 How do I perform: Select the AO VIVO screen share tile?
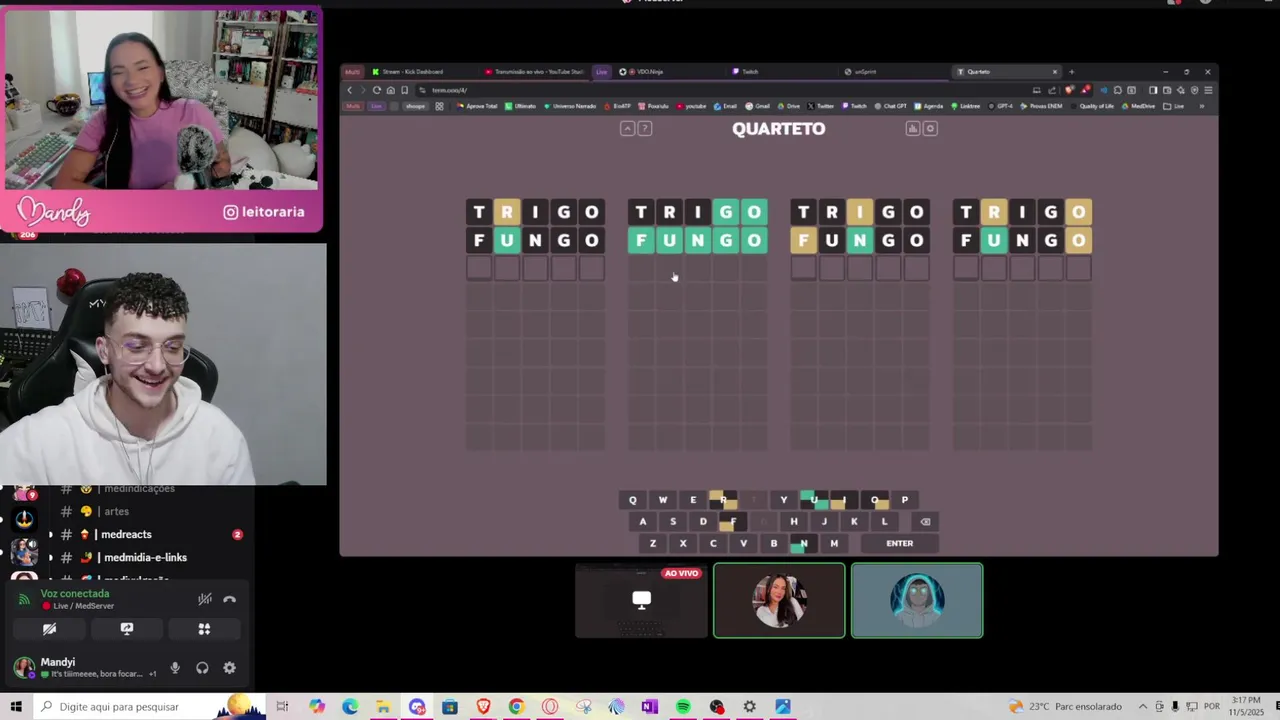[x=641, y=600]
